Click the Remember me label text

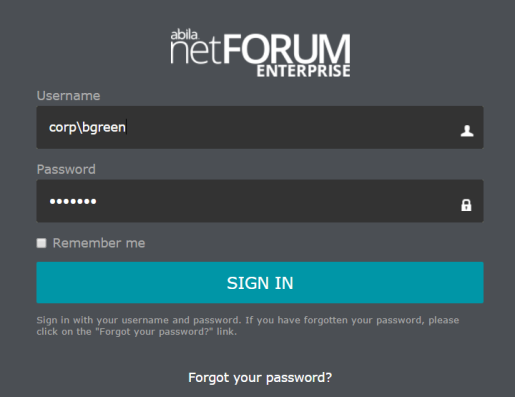point(99,243)
